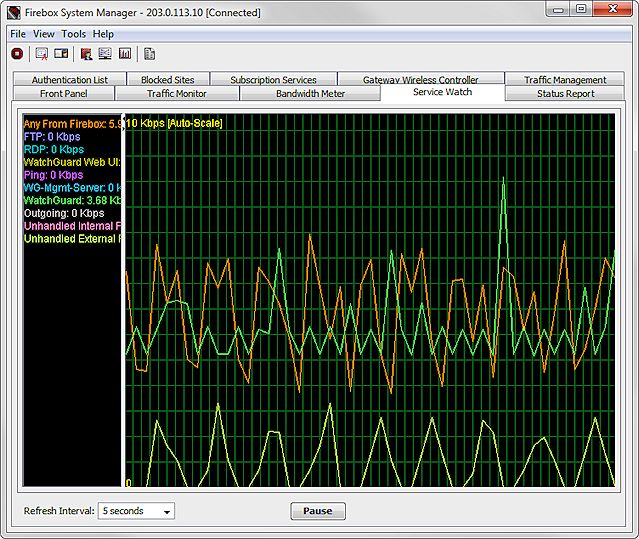Click the Firebox System Manager title bar icon
The height and width of the screenshot is (539, 639).
(14, 13)
